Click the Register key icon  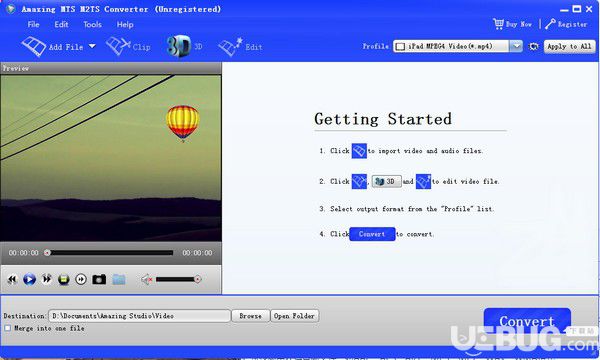(x=550, y=24)
